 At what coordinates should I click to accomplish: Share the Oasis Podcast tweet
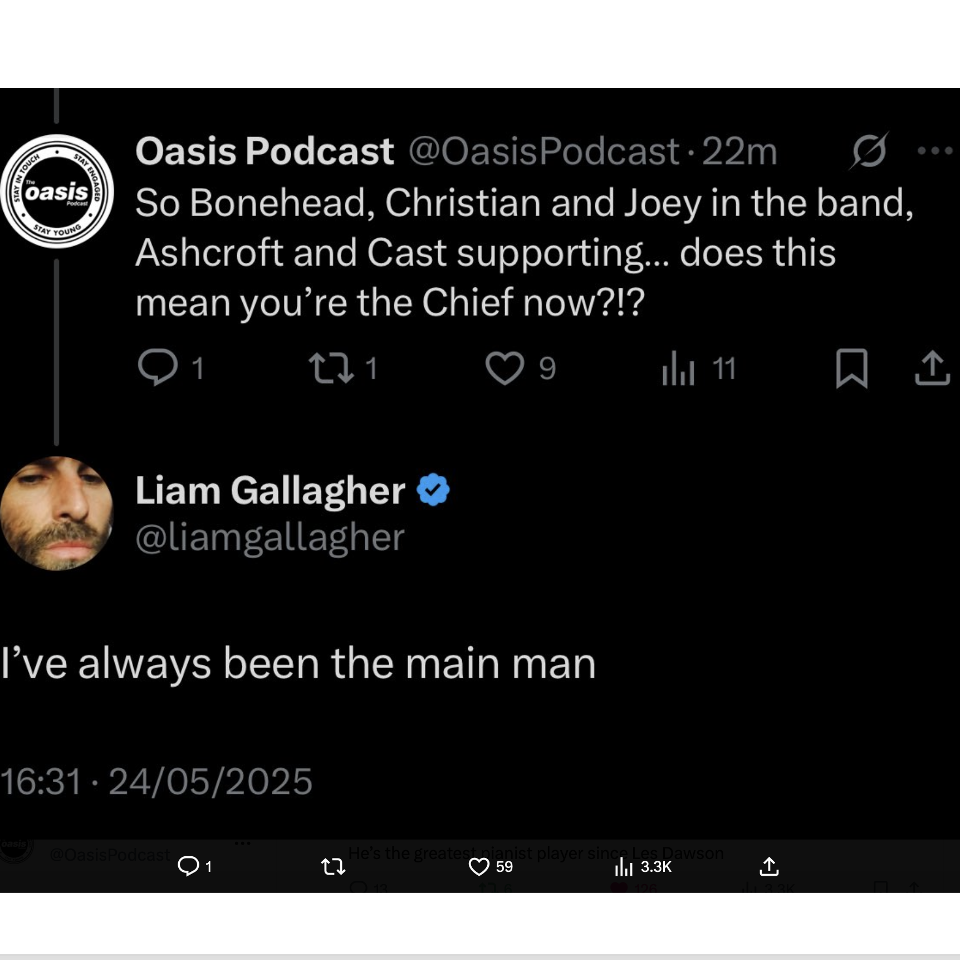pos(932,369)
